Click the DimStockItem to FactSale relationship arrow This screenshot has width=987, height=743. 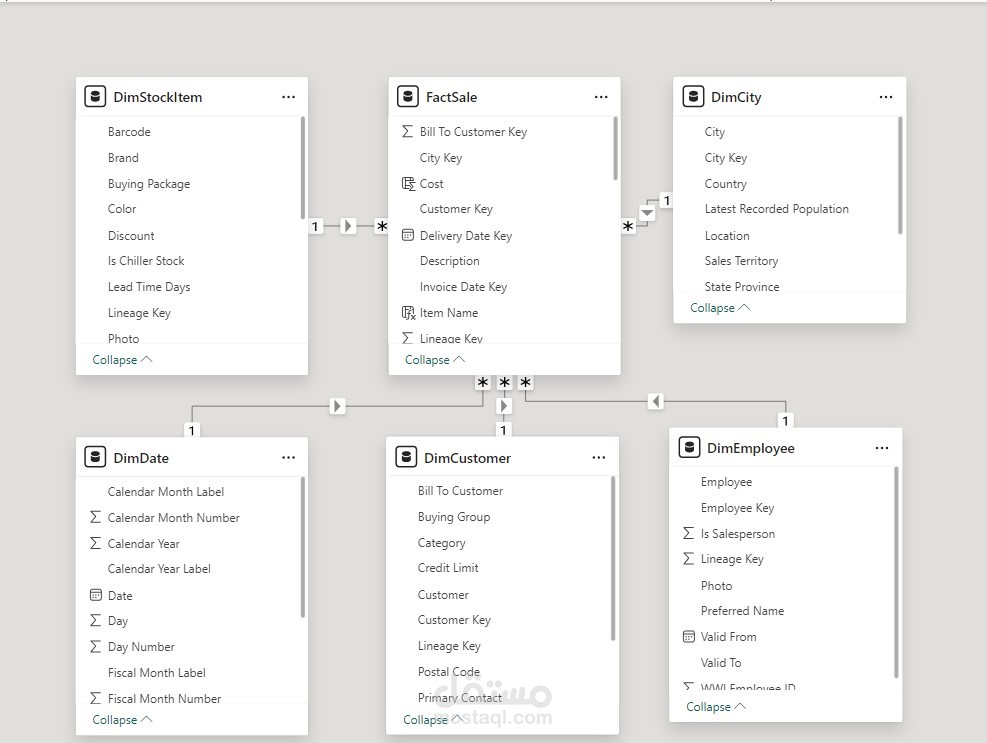[348, 227]
